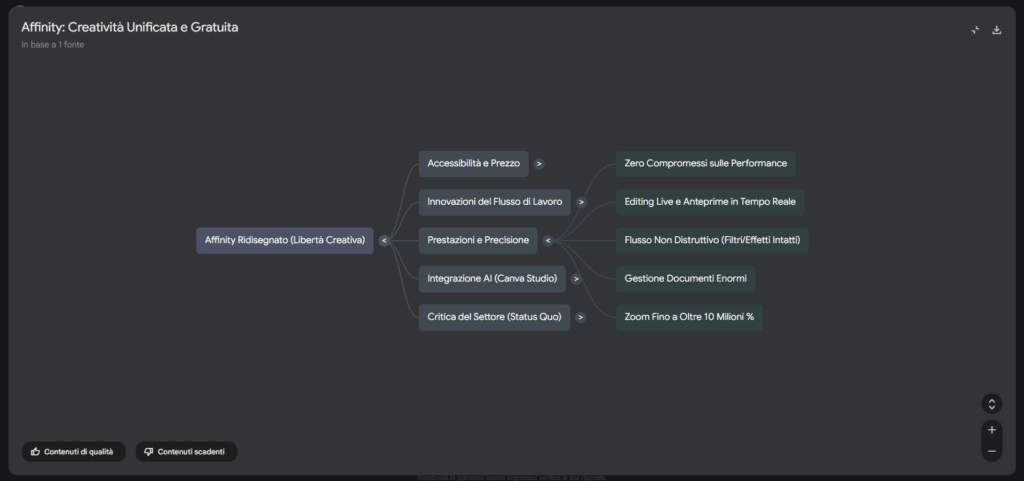The width and height of the screenshot is (1024, 481).
Task: Click the Zoom Fino a Oltre 10 Milioni % node
Action: click(689, 317)
